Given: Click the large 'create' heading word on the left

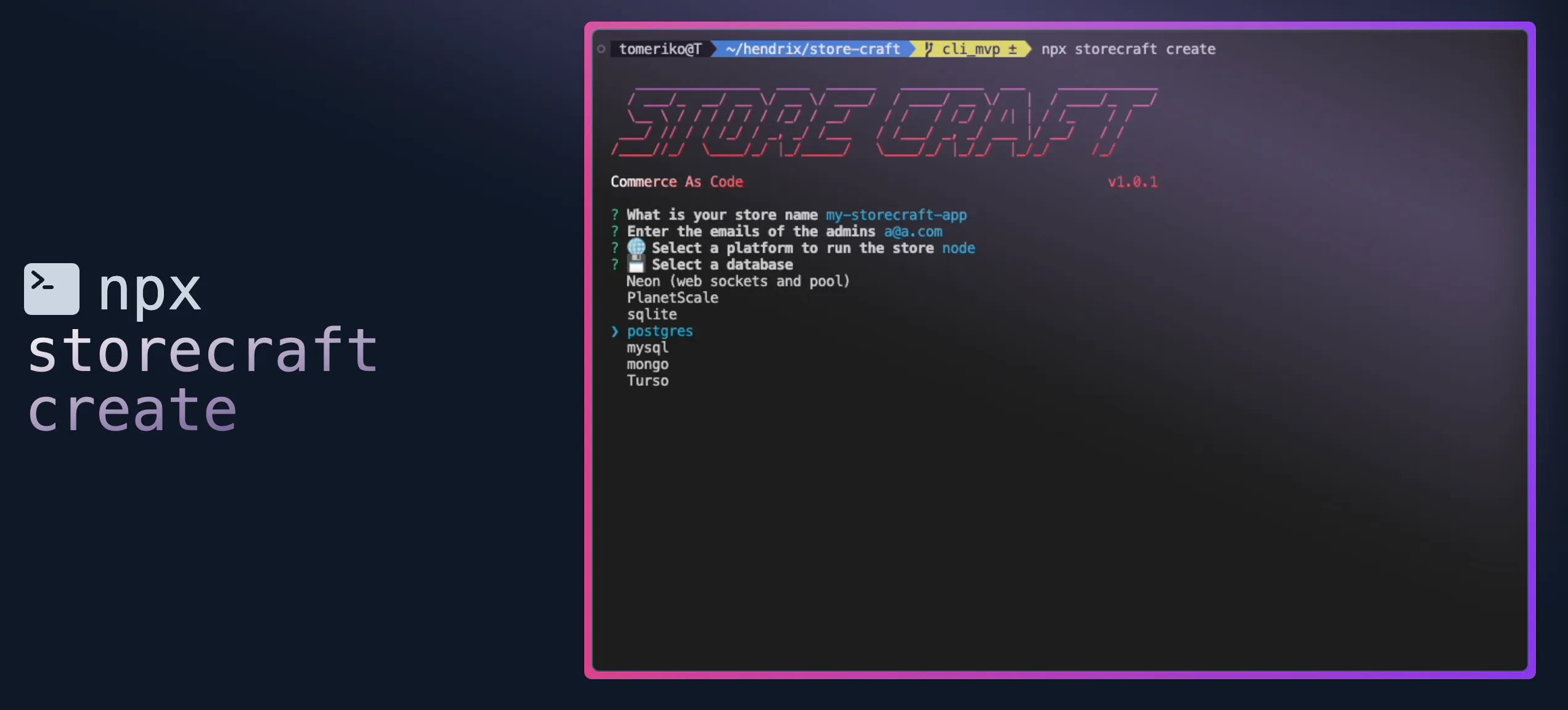Looking at the screenshot, I should click(x=132, y=410).
